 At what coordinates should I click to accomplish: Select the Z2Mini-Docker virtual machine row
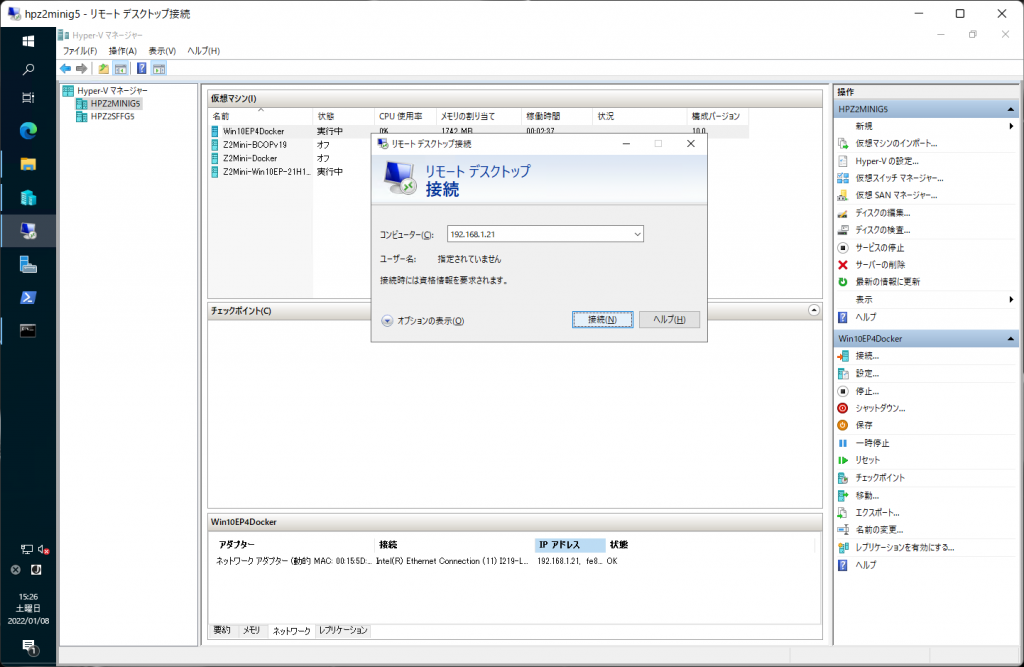(291, 158)
